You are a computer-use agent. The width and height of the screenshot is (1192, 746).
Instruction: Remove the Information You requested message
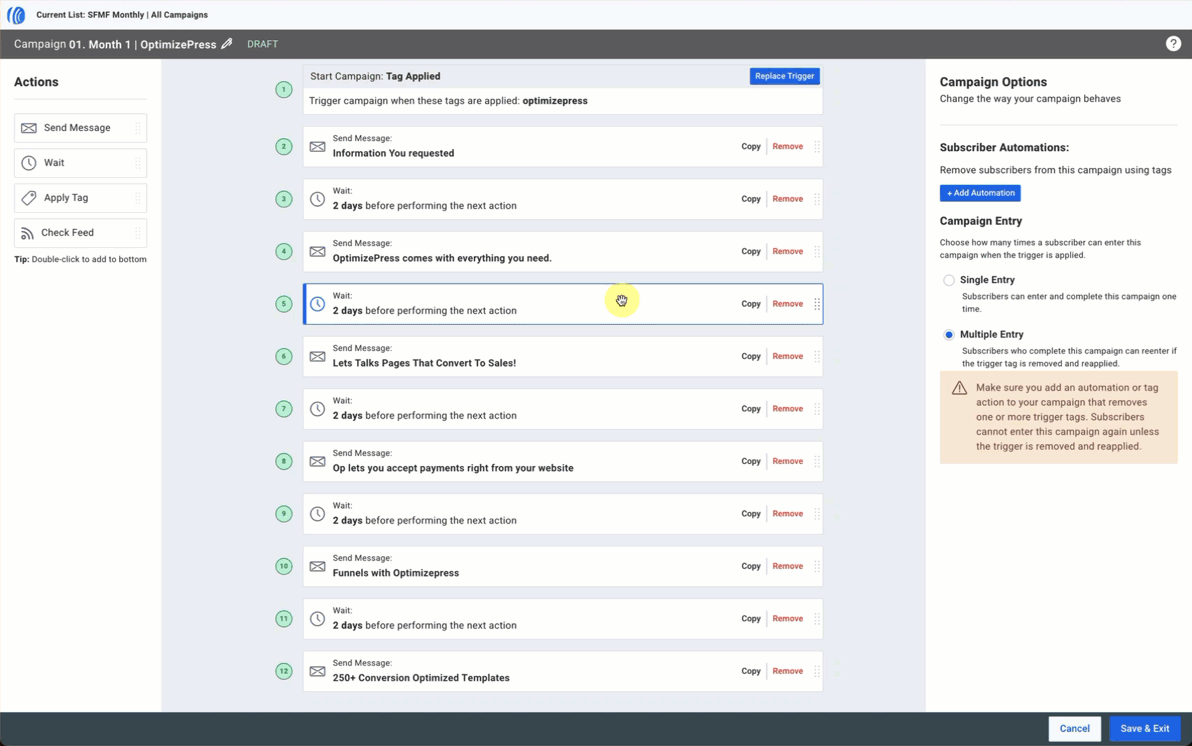(788, 146)
